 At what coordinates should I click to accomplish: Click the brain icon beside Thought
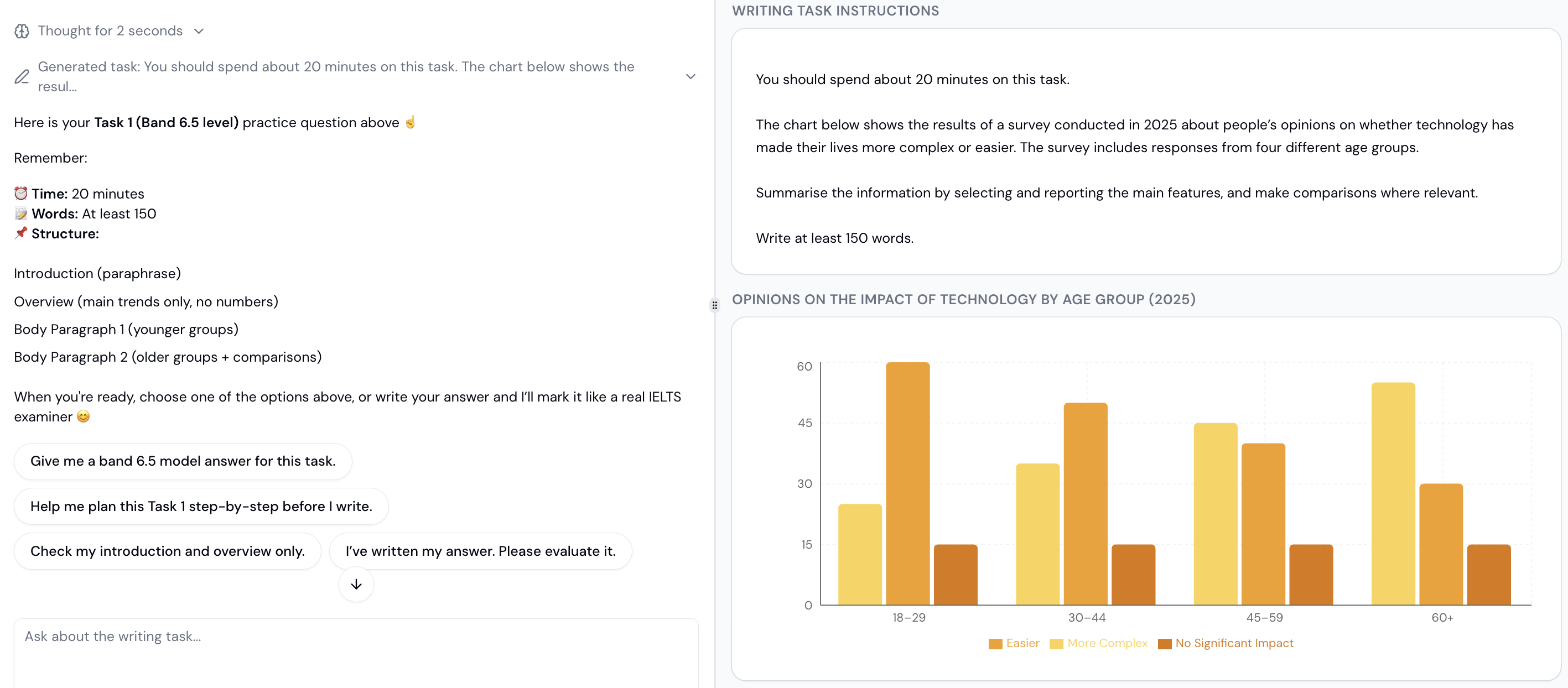click(x=22, y=31)
